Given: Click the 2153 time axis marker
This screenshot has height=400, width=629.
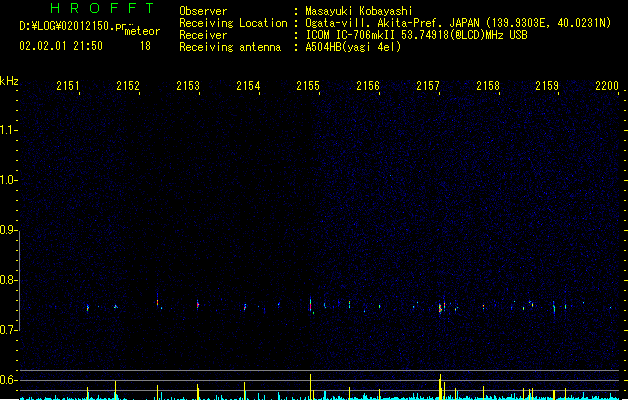Looking at the screenshot, I should click(188, 85).
